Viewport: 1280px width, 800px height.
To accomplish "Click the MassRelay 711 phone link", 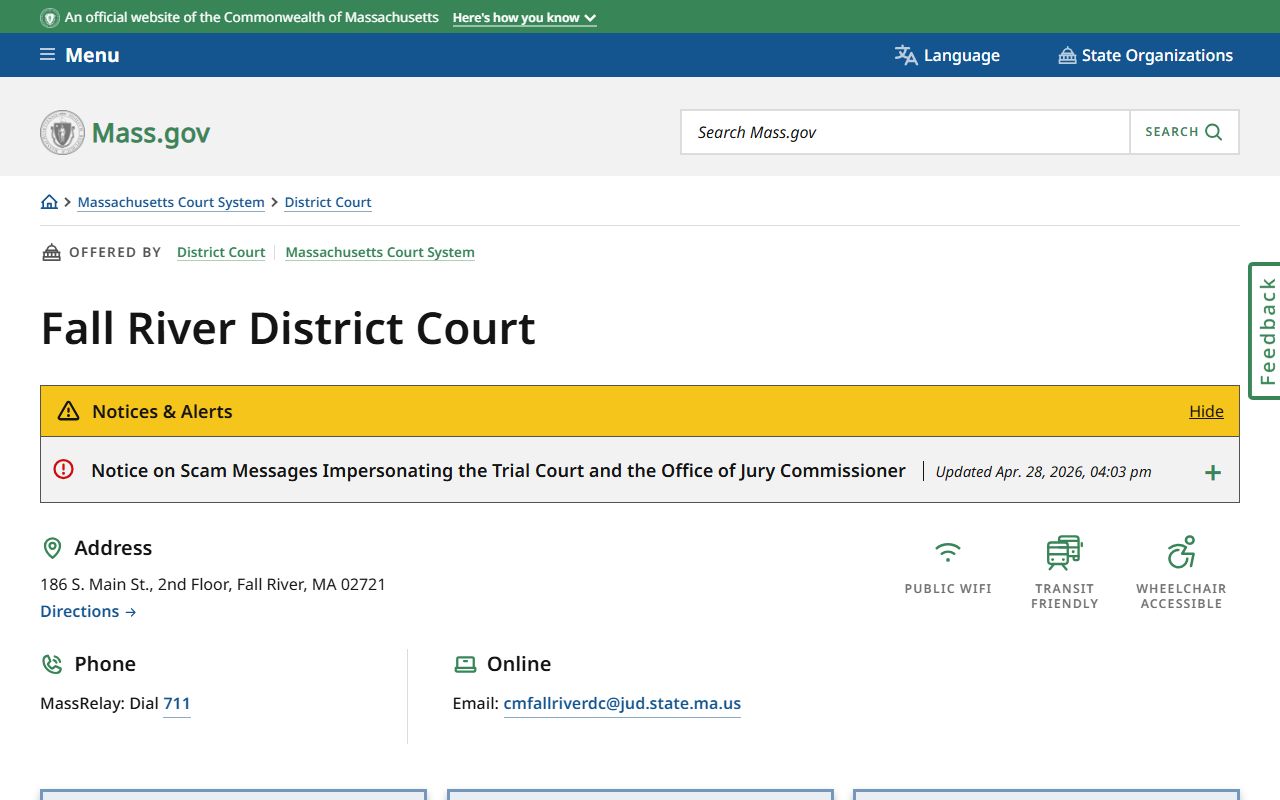I will pos(176,703).
